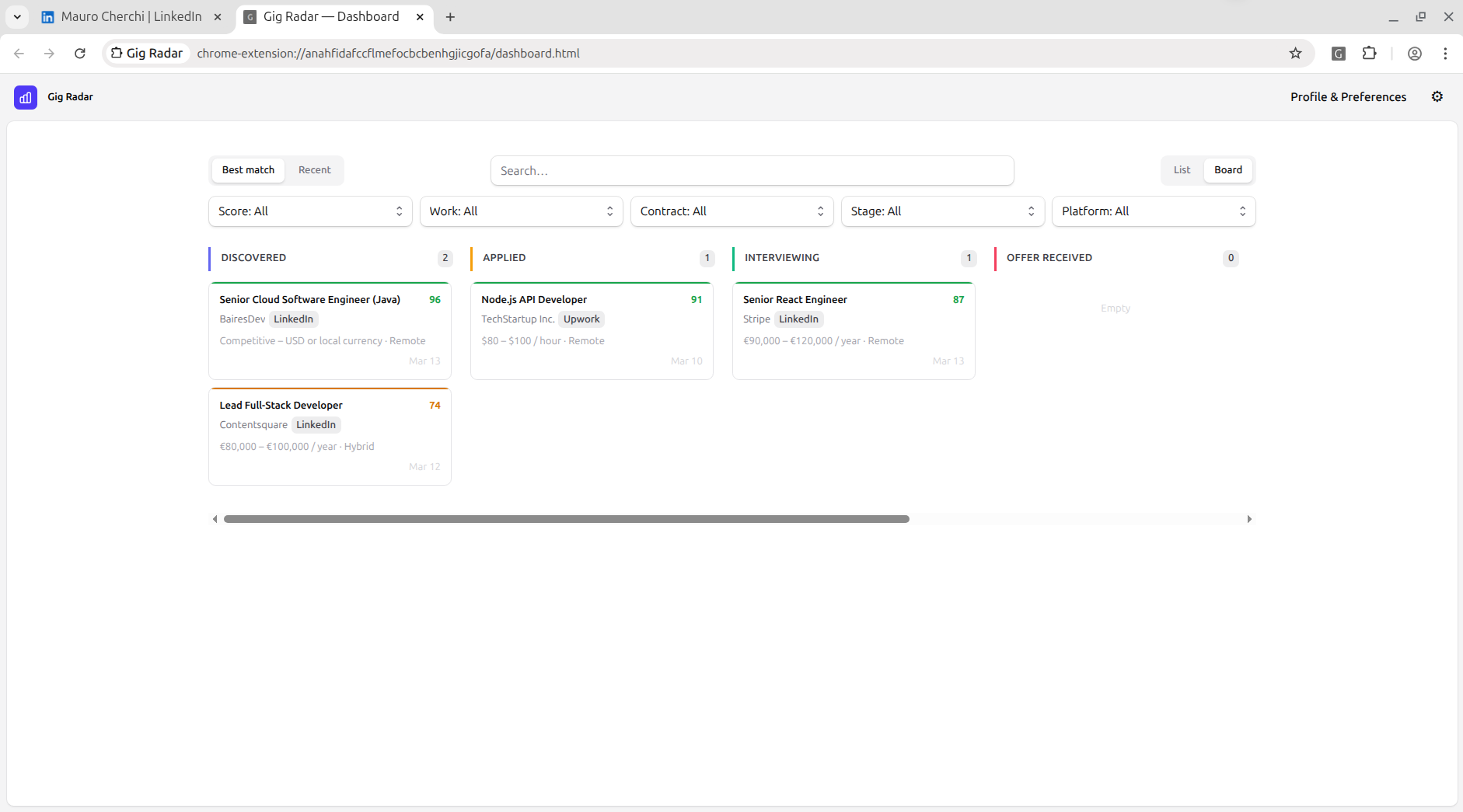Expand the Platform: All dropdown
Screen dimensions: 1463x812
click(x=1153, y=211)
